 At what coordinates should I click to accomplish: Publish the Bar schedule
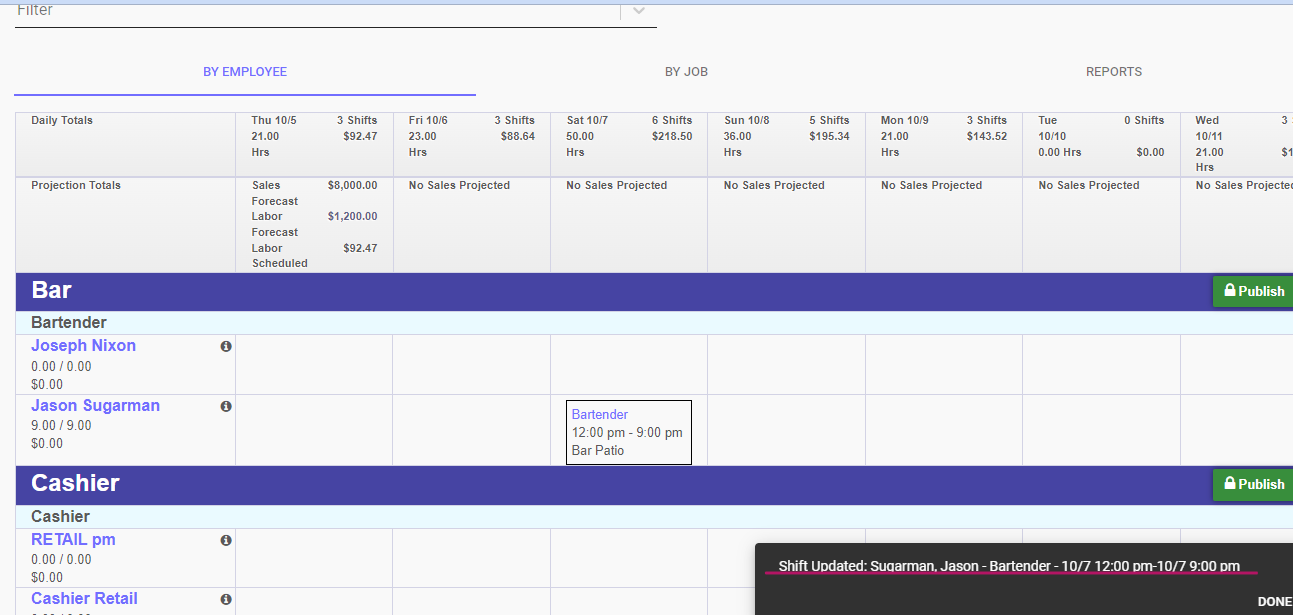coord(1253,291)
